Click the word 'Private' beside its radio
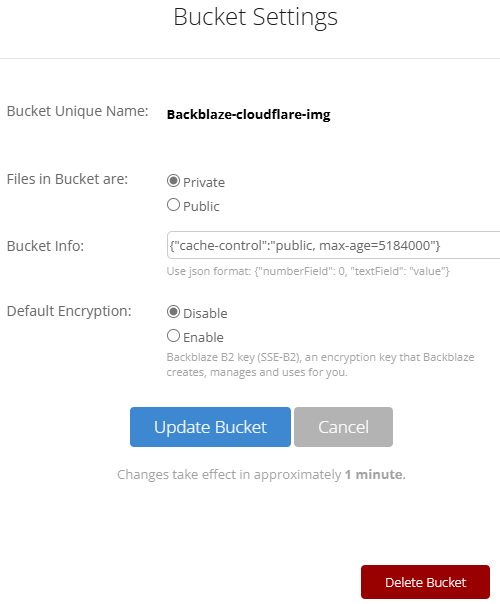The image size is (500, 604). 204,182
